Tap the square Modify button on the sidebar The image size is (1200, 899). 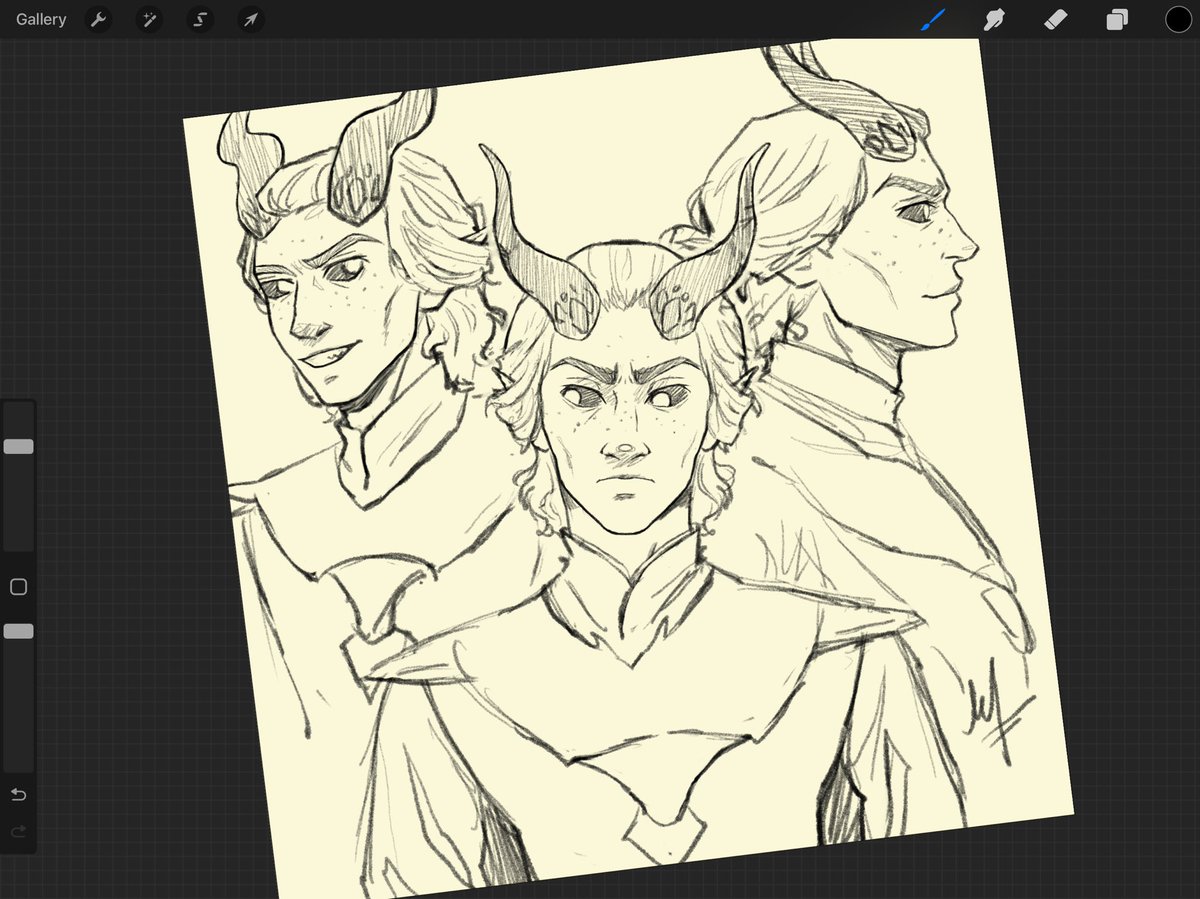[x=18, y=587]
